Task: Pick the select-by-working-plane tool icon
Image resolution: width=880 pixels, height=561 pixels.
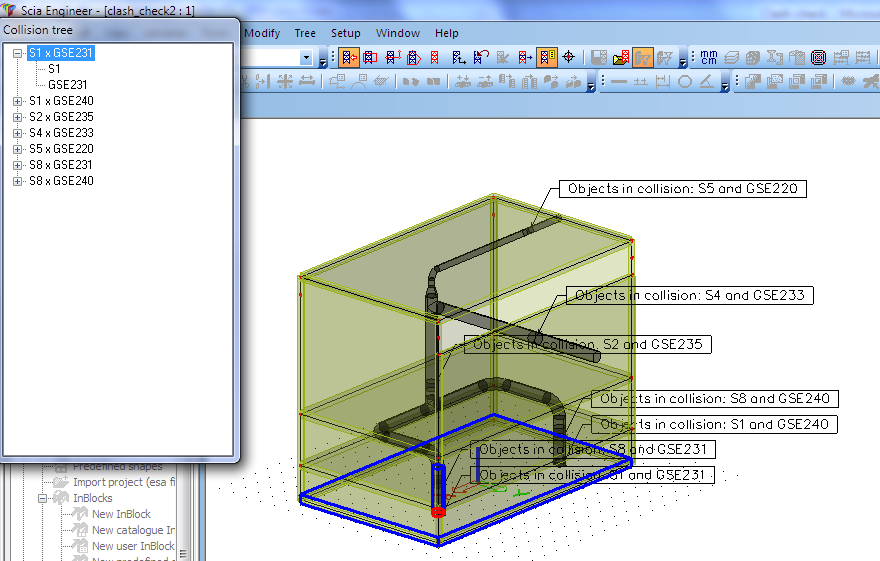Action: [459, 57]
